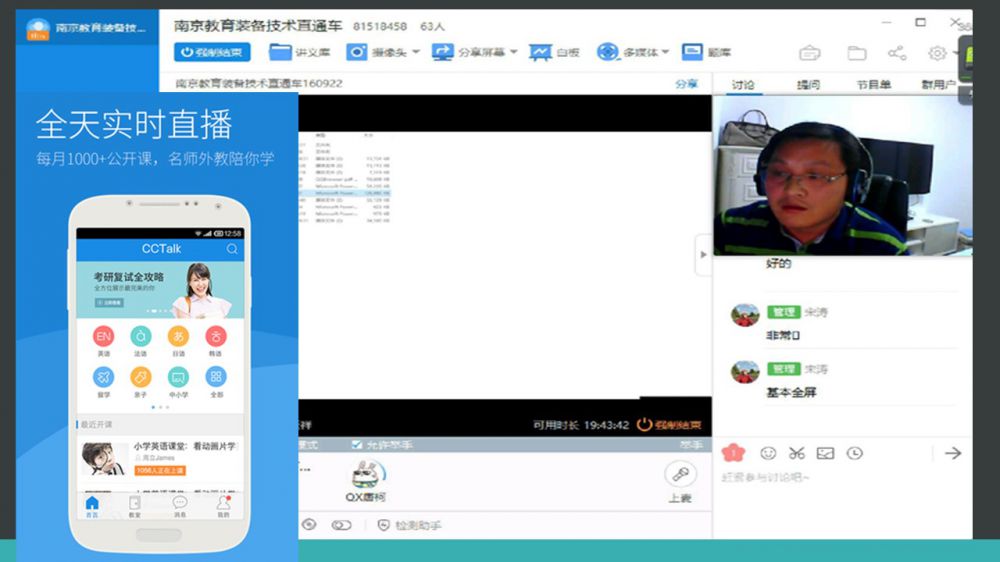
Task: Toggle the switch beside 检测助手
Action: tap(341, 525)
